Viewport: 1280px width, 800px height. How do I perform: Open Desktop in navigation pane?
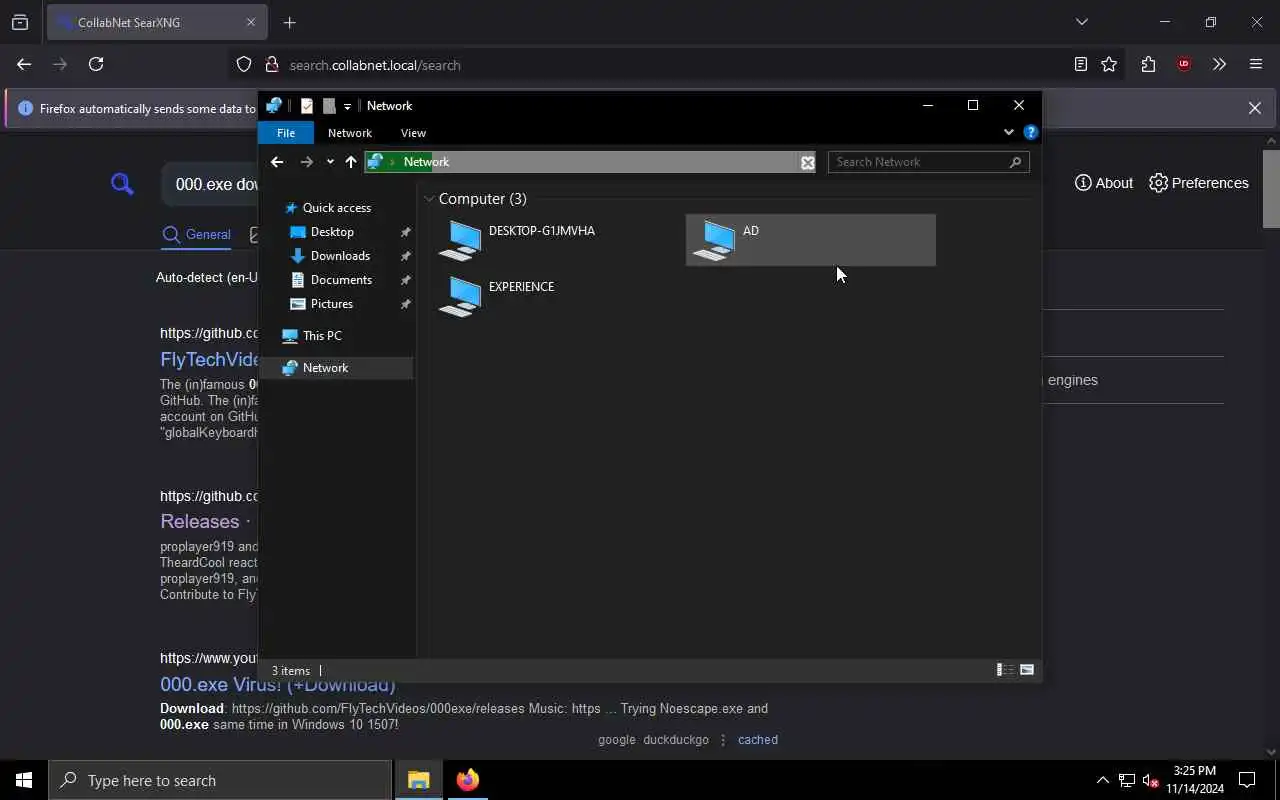(x=332, y=232)
